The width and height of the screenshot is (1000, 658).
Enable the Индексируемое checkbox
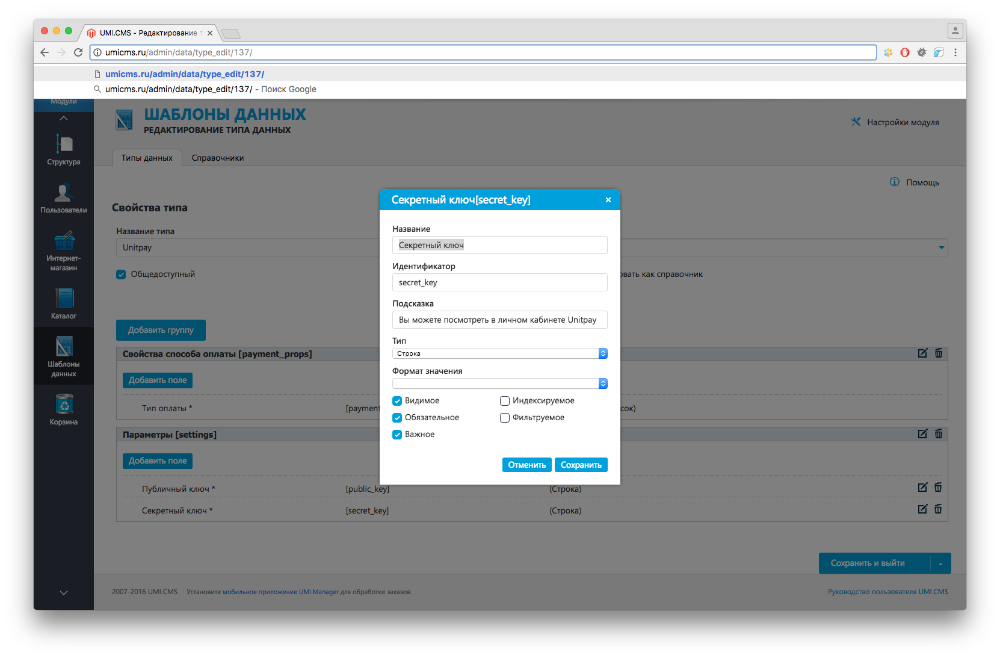pos(505,401)
